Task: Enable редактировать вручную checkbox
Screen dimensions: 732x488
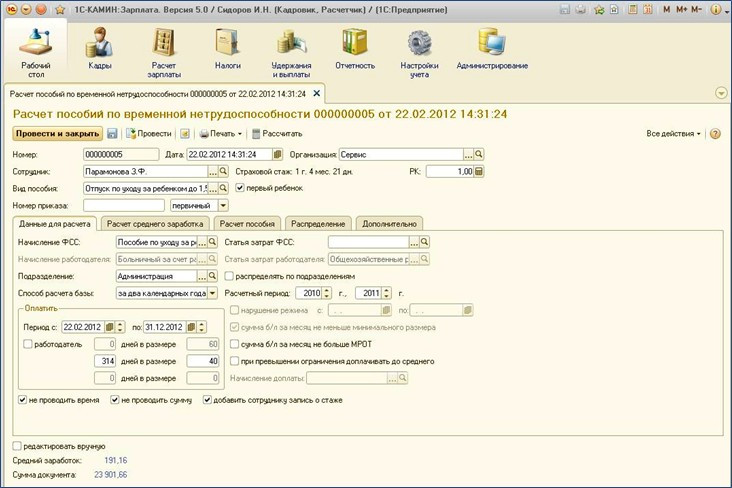Action: pyautogui.click(x=17, y=446)
